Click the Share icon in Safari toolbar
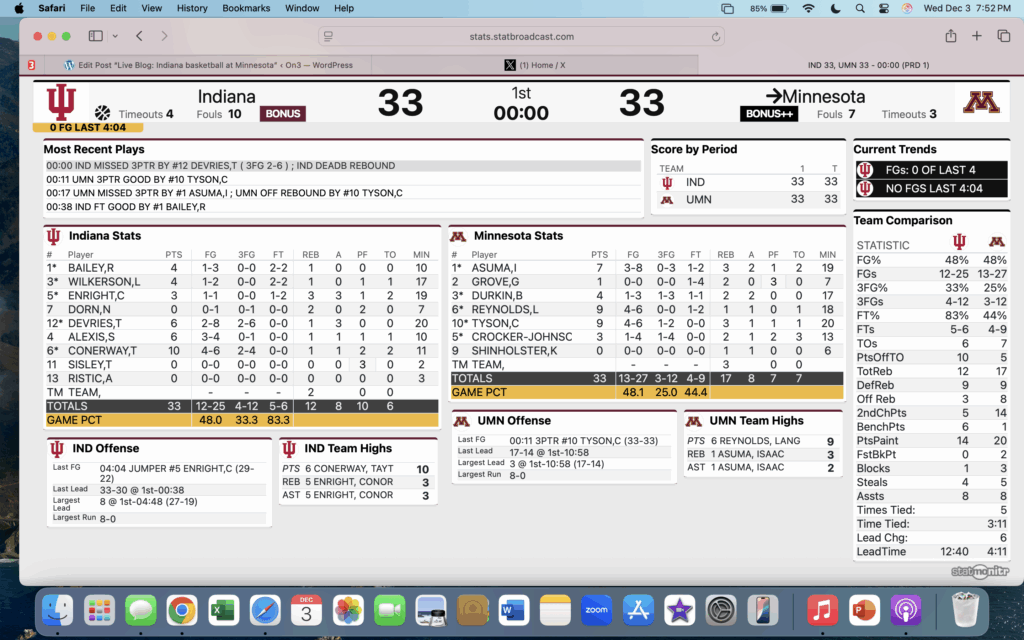Screen dimensions: 1024x640 click(950, 36)
